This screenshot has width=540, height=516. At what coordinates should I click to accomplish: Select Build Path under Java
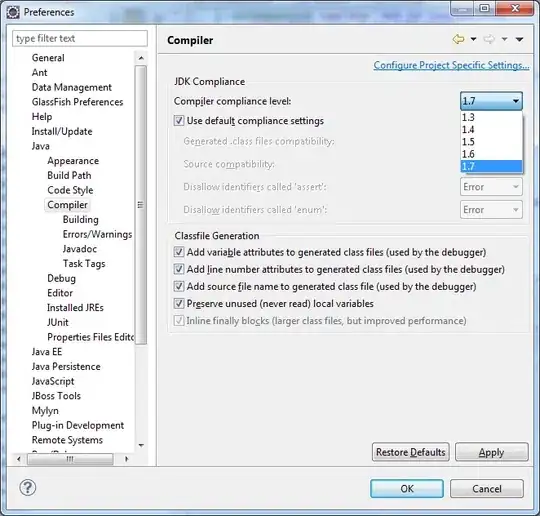69,176
